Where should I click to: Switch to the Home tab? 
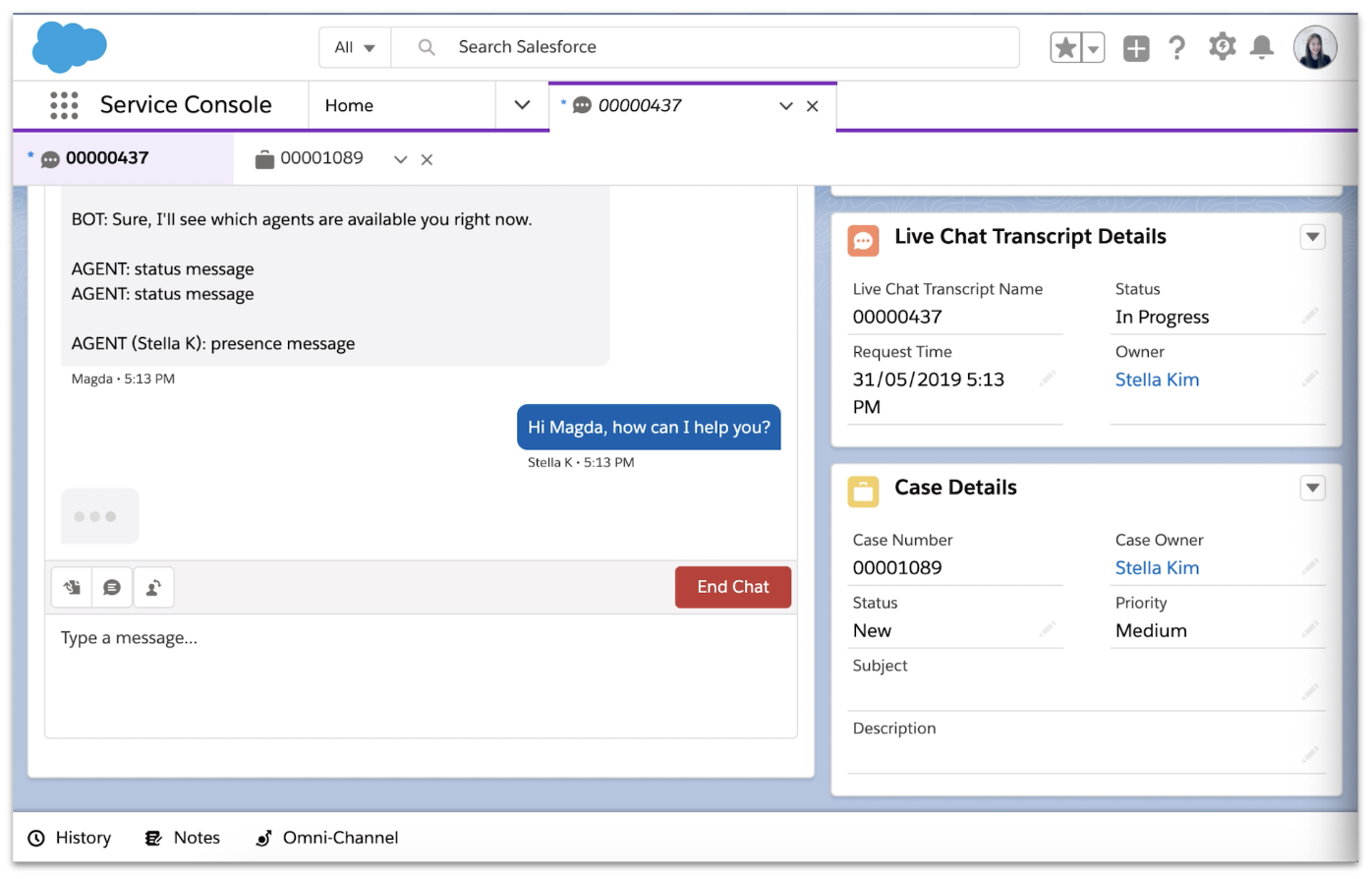[349, 104]
